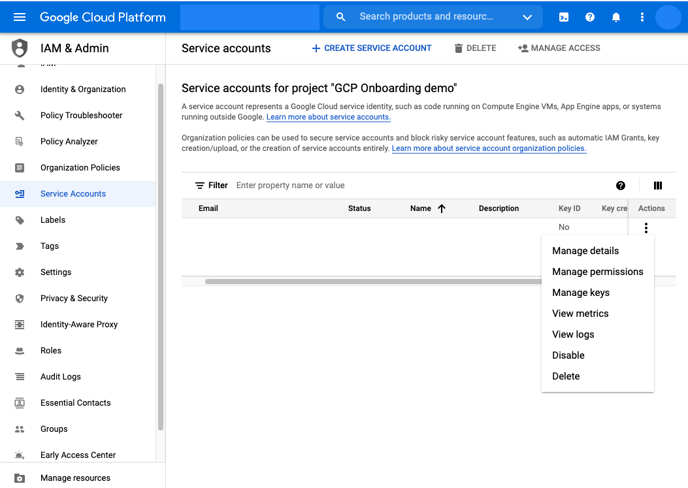The width and height of the screenshot is (688, 488).
Task: Click the Search products and resources field
Action: coord(426,17)
